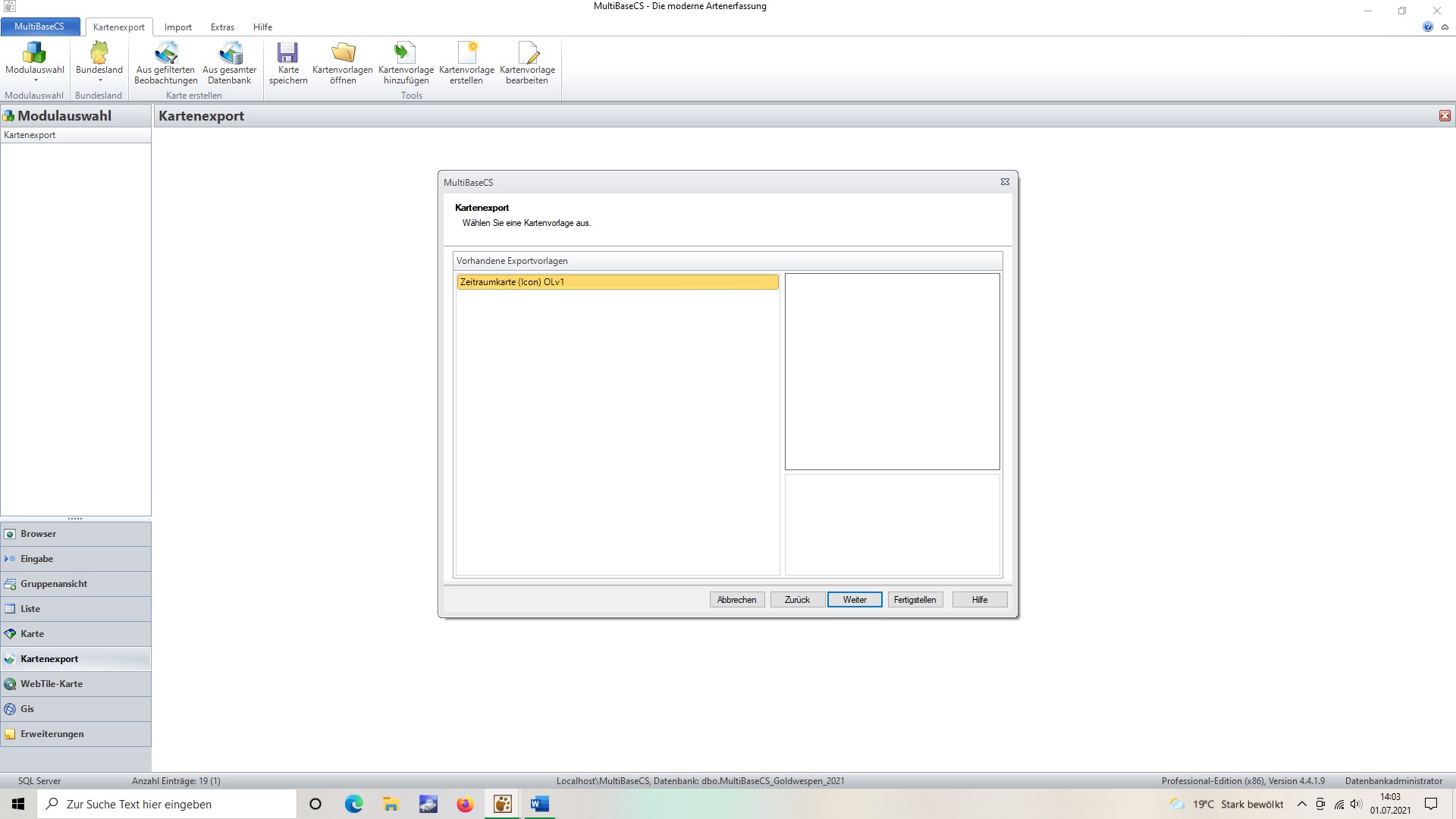Open the Windows Start menu
The height and width of the screenshot is (819, 1456).
click(x=18, y=804)
